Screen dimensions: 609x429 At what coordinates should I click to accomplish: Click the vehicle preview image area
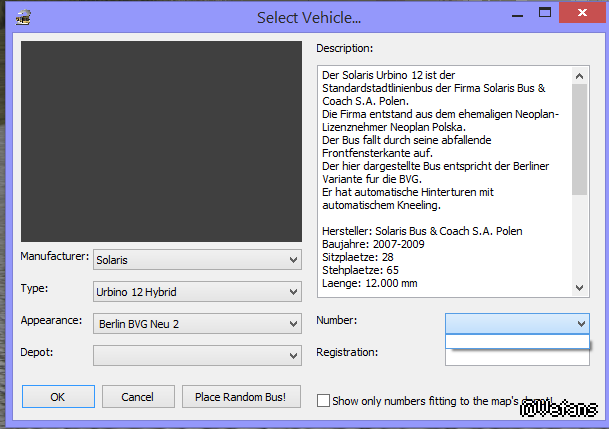161,141
